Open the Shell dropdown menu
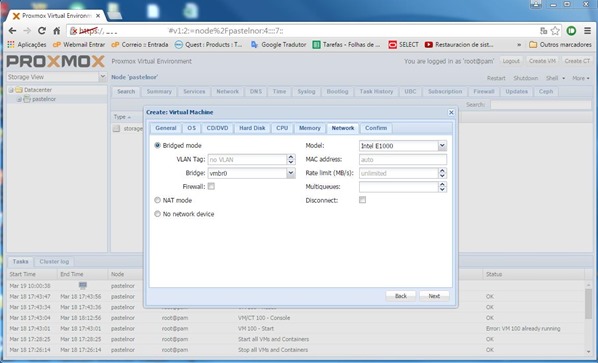 pyautogui.click(x=555, y=78)
